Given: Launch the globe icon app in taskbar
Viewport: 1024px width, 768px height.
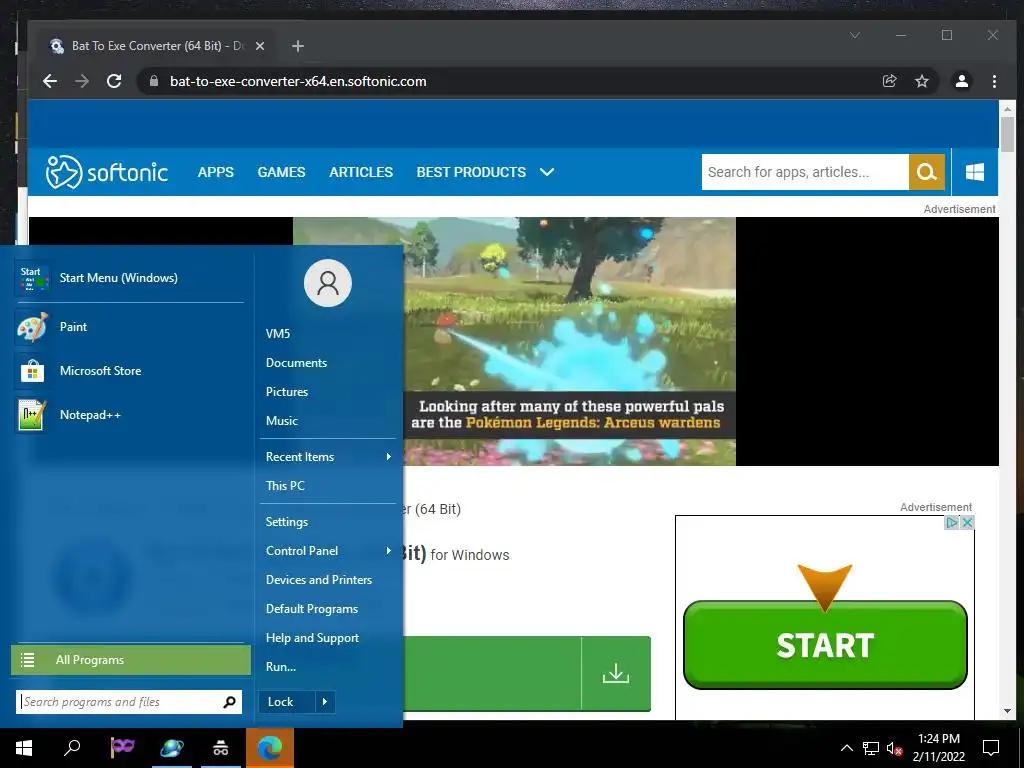Looking at the screenshot, I should (x=172, y=748).
